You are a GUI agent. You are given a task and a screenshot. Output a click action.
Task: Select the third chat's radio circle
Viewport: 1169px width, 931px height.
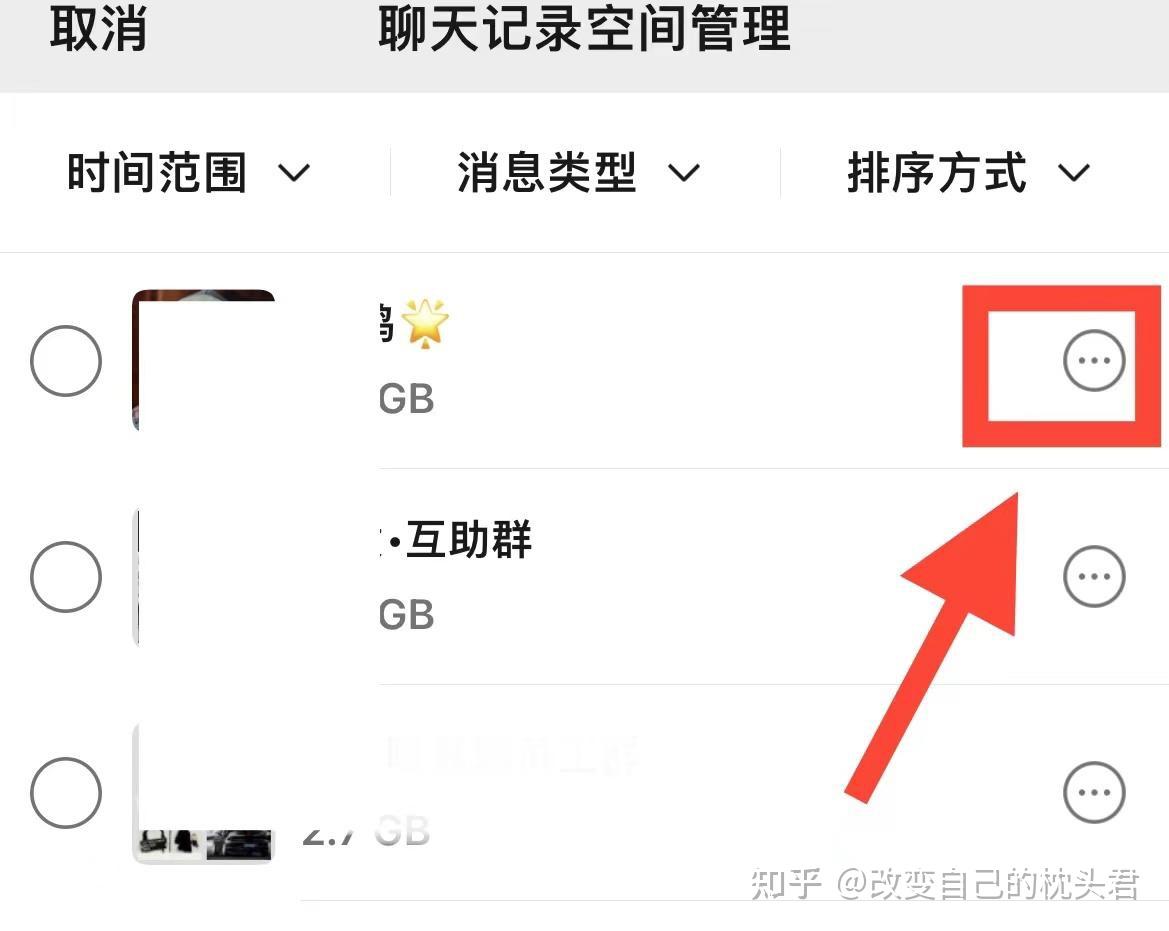66,792
